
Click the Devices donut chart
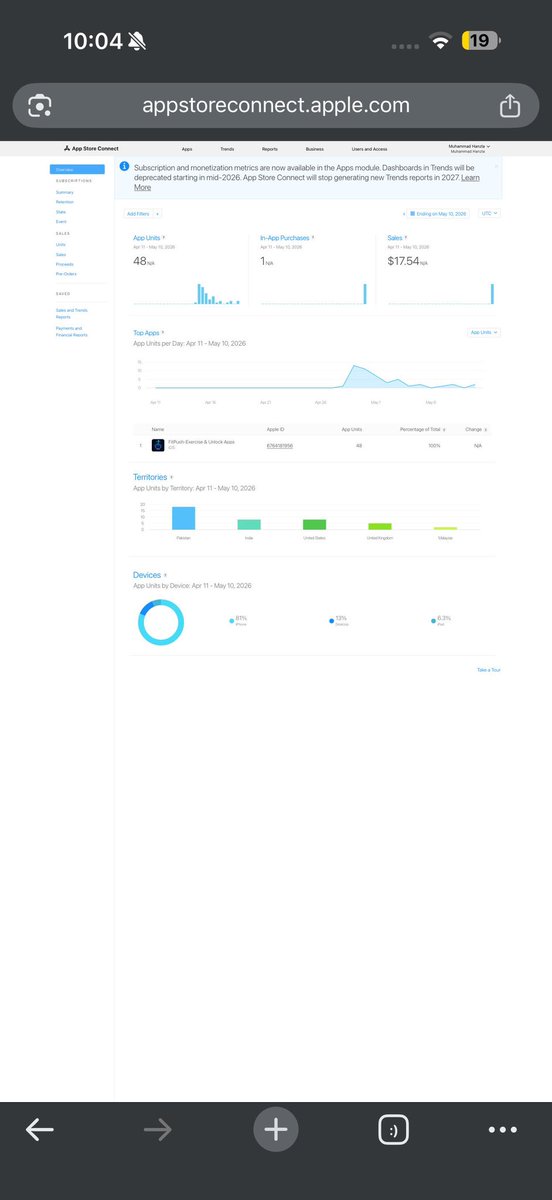[161, 621]
